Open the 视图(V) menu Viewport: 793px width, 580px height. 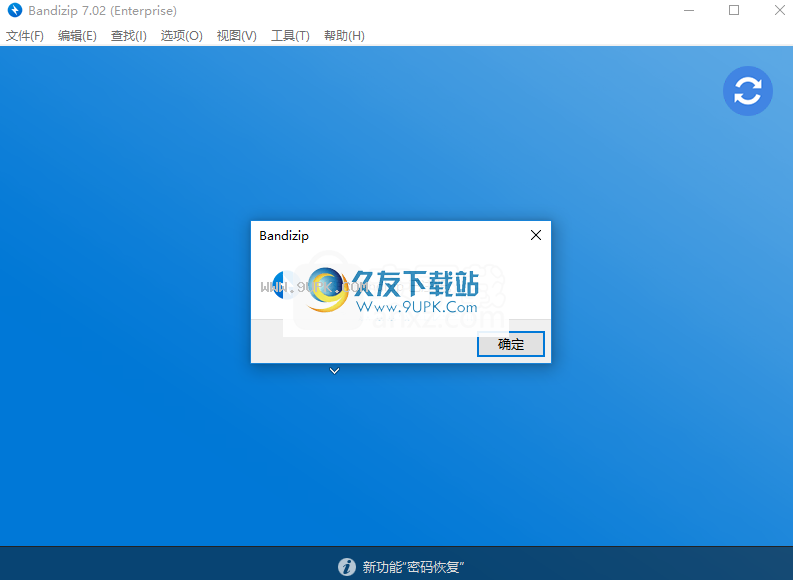coord(237,36)
